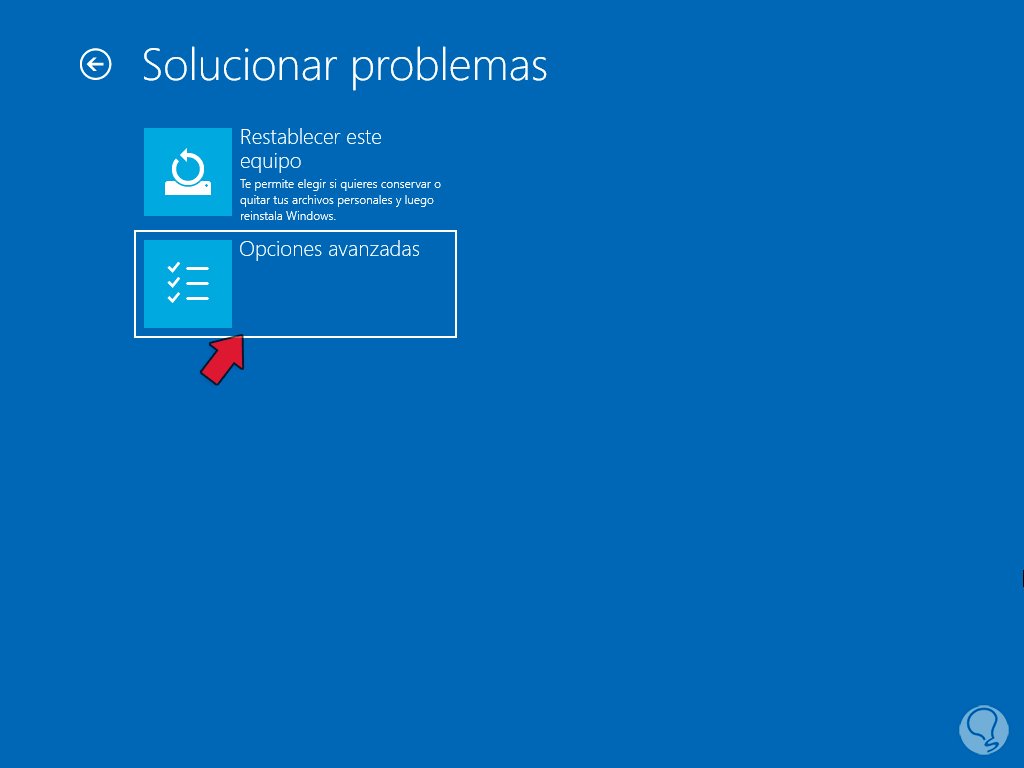1024x768 pixels.
Task: Click the bottom checkmark line in the checklist tile
Action: (x=188, y=298)
